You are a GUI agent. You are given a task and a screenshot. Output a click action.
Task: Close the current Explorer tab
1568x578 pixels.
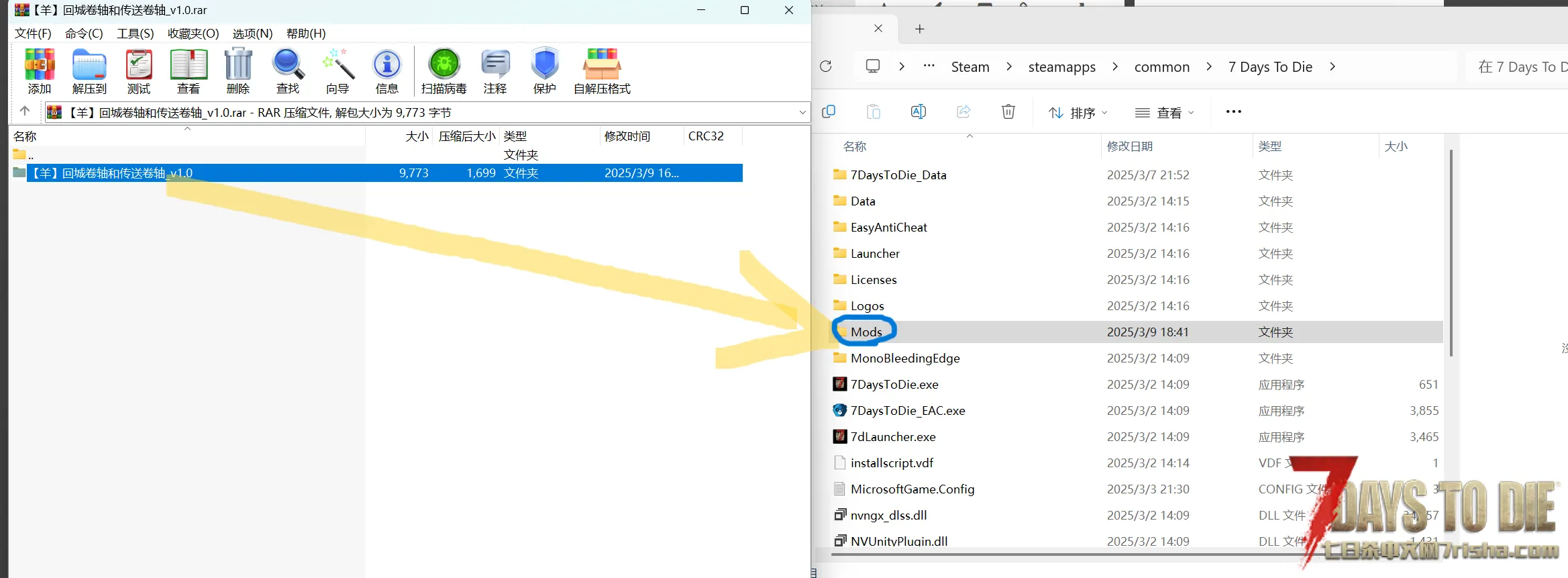pyautogui.click(x=878, y=28)
